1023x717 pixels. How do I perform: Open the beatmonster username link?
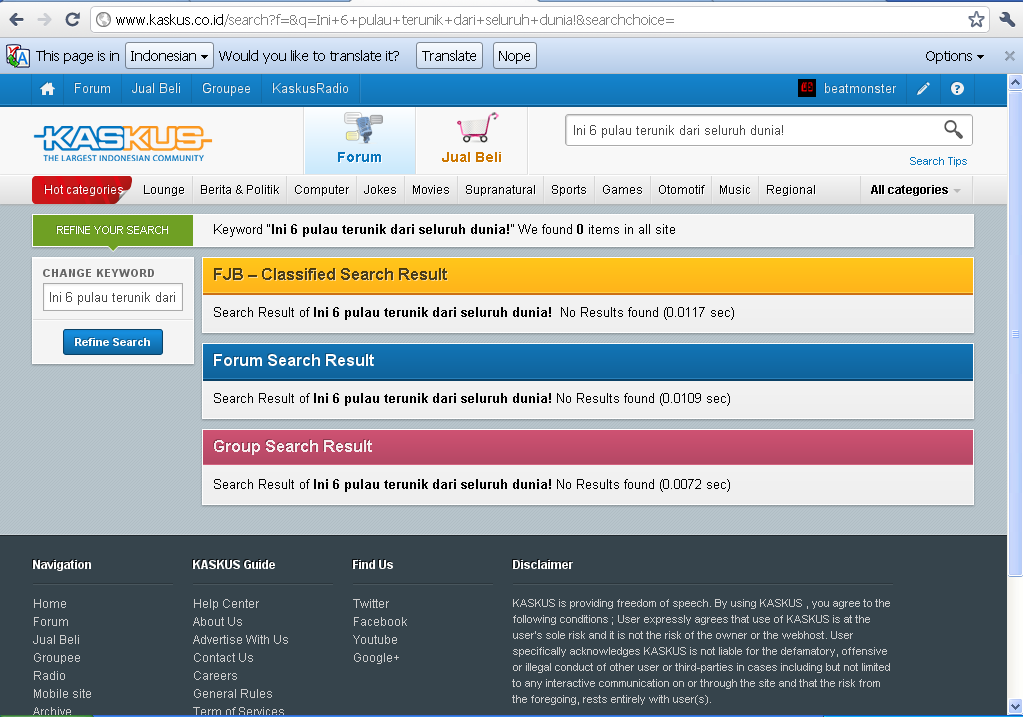click(860, 89)
